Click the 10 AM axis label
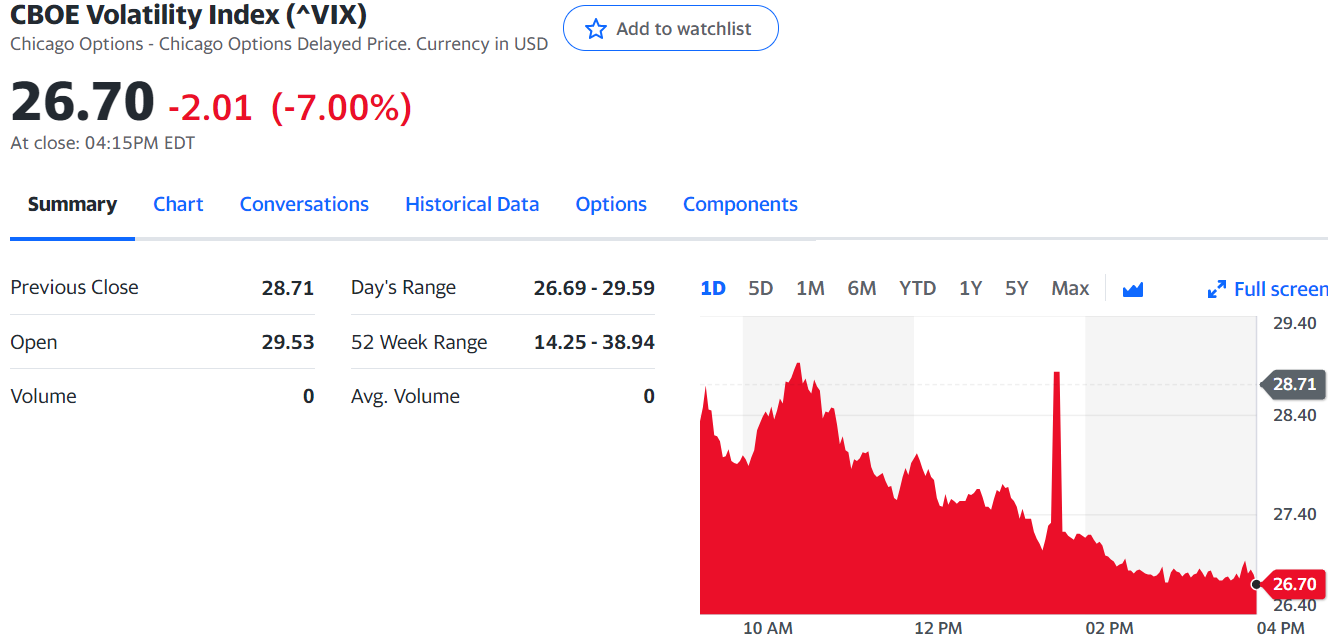 coord(768,628)
